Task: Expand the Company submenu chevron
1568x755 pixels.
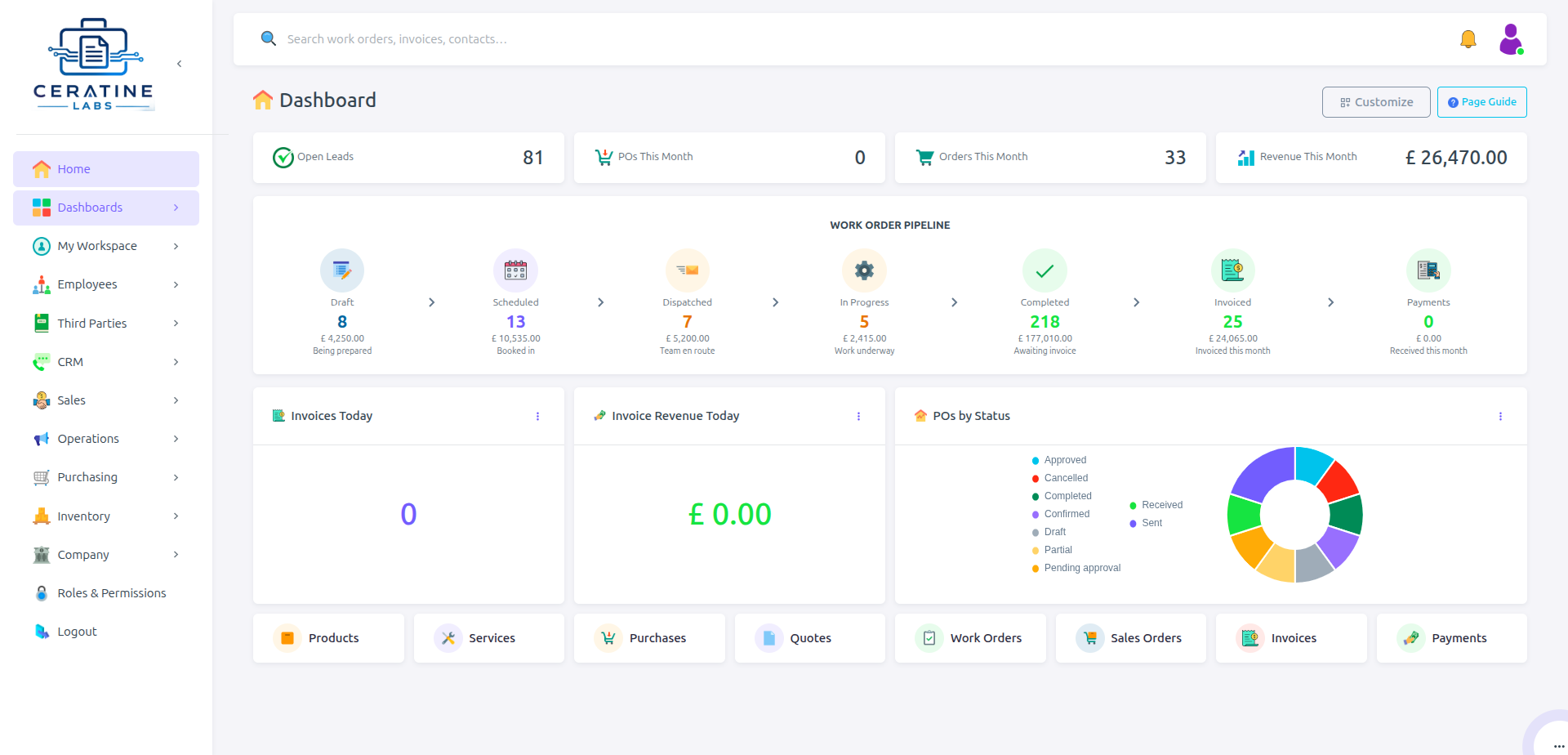Action: pos(176,555)
